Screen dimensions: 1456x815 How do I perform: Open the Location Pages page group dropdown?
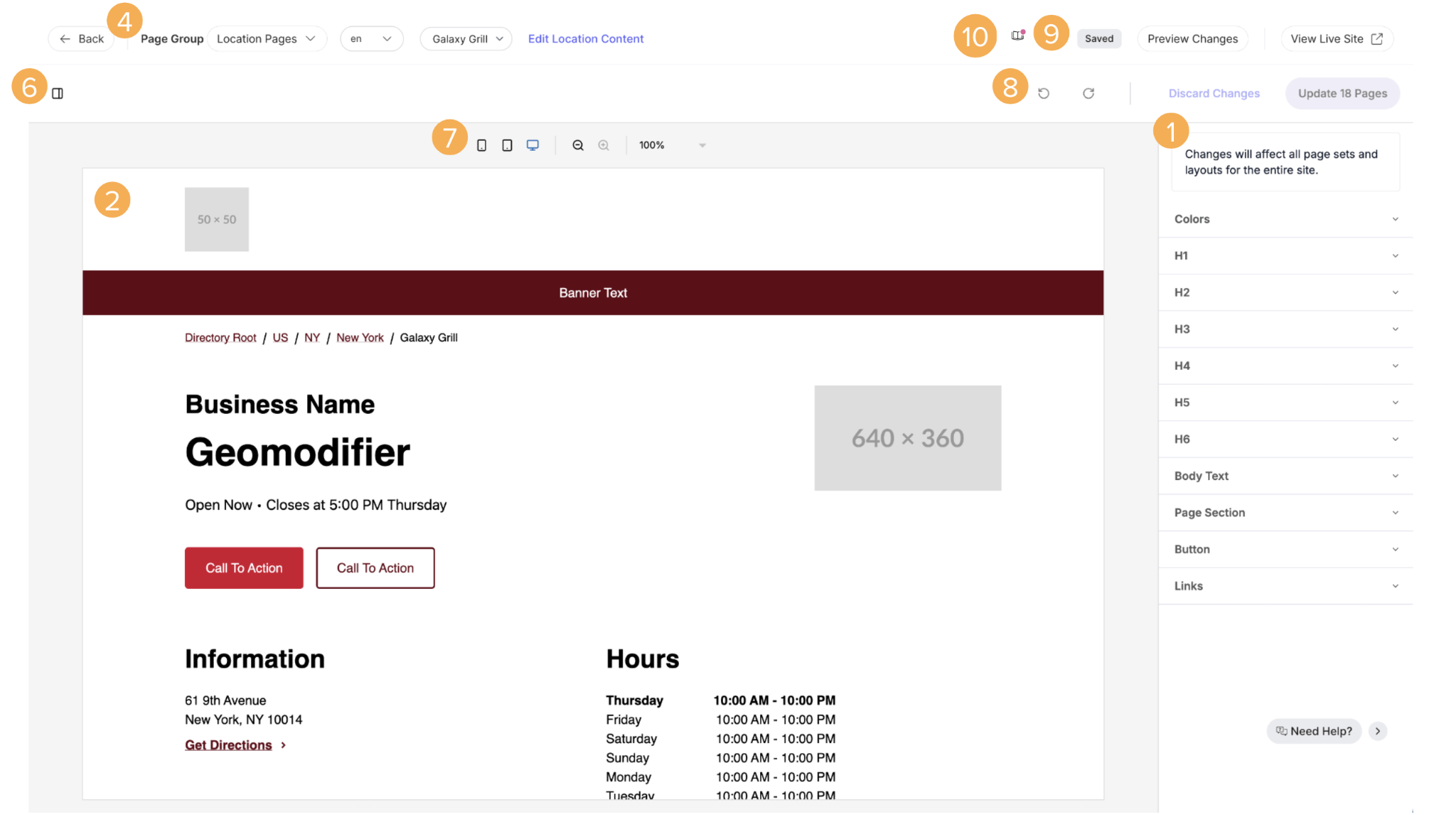pos(267,38)
